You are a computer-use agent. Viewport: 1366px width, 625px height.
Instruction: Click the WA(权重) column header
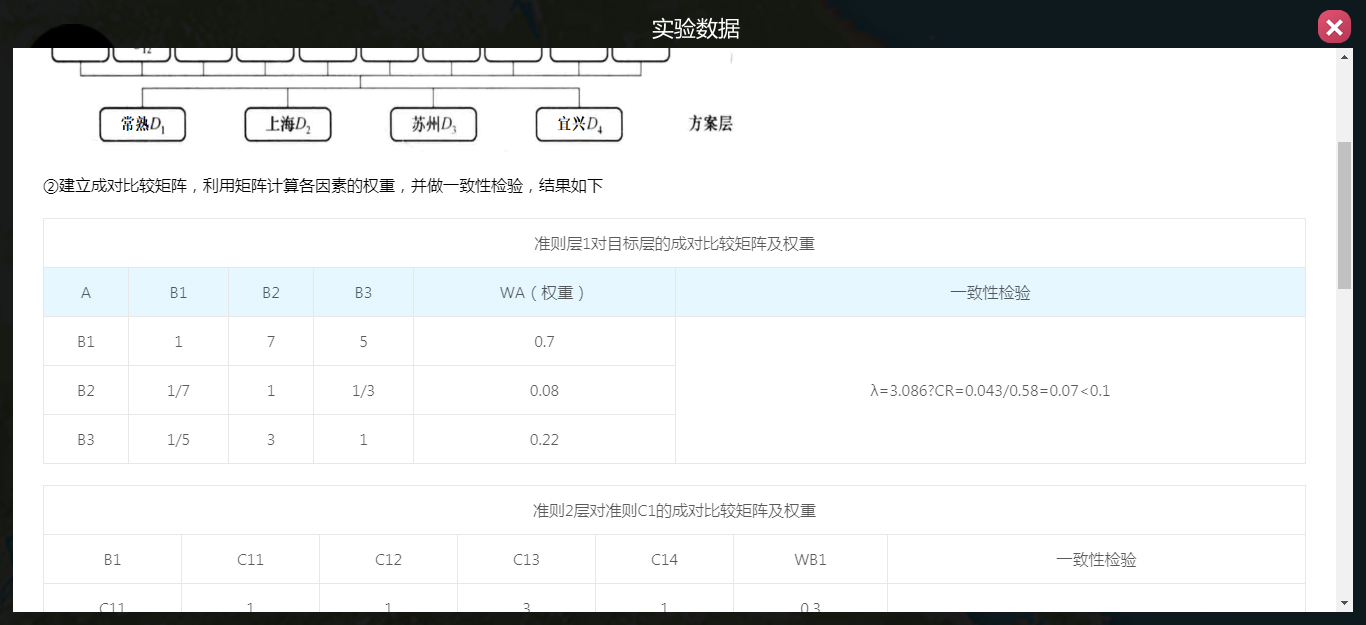(544, 293)
